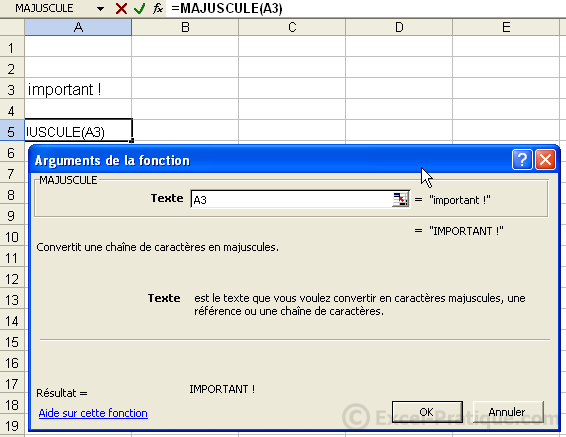Collapse dialog using Texte range selector icon
Image resolution: width=566 pixels, height=437 pixels.
pos(400,199)
